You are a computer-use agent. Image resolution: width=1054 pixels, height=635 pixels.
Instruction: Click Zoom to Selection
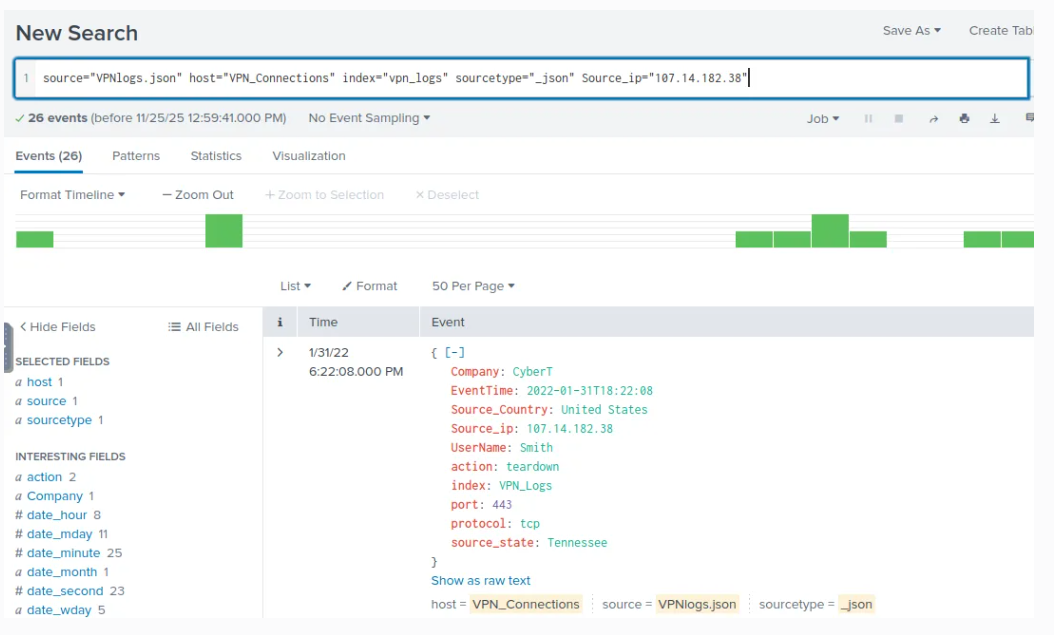[324, 195]
